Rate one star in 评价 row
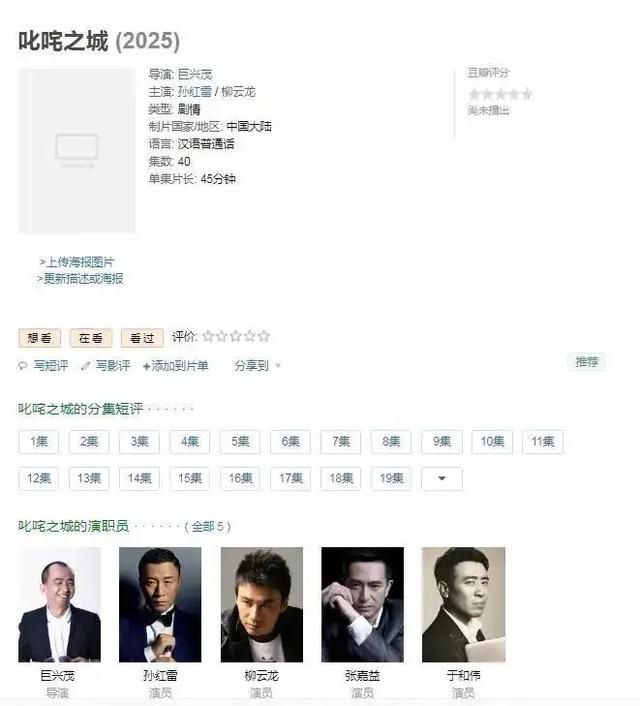This screenshot has height=706, width=640. point(208,336)
